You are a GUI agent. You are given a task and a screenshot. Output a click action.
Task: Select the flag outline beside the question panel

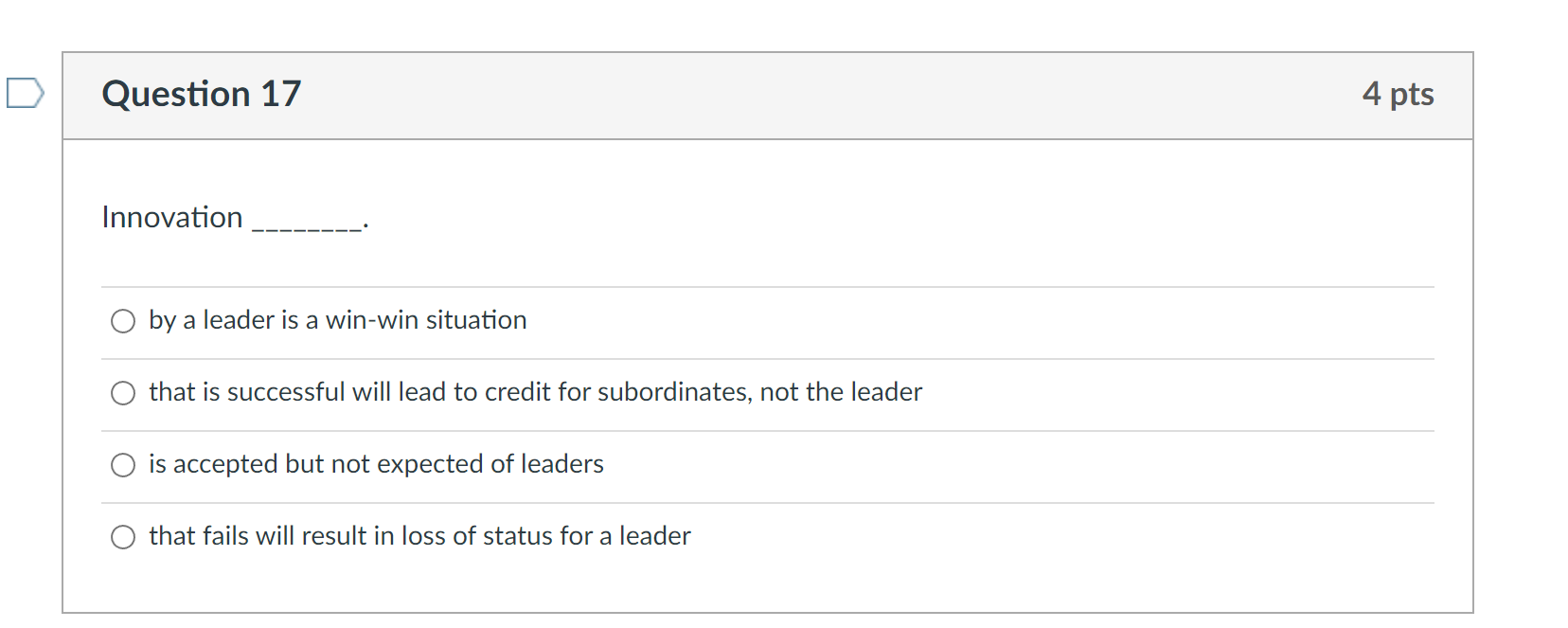[24, 91]
